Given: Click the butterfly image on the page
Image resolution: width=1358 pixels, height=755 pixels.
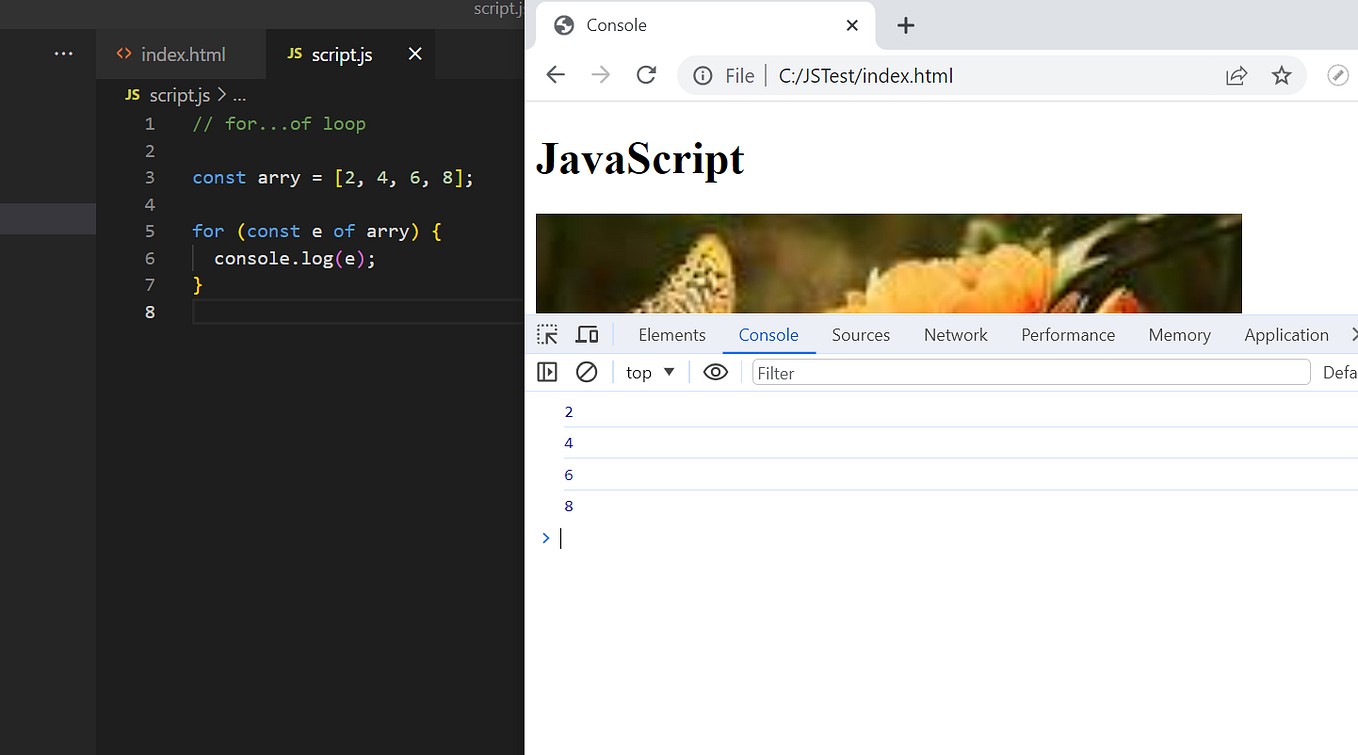Looking at the screenshot, I should [888, 263].
